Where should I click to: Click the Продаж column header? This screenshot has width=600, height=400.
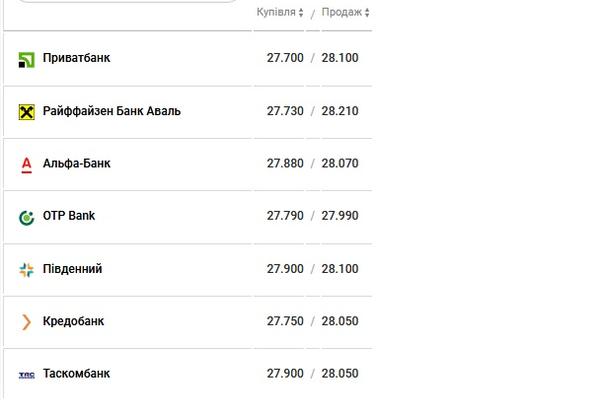pyautogui.click(x=341, y=12)
